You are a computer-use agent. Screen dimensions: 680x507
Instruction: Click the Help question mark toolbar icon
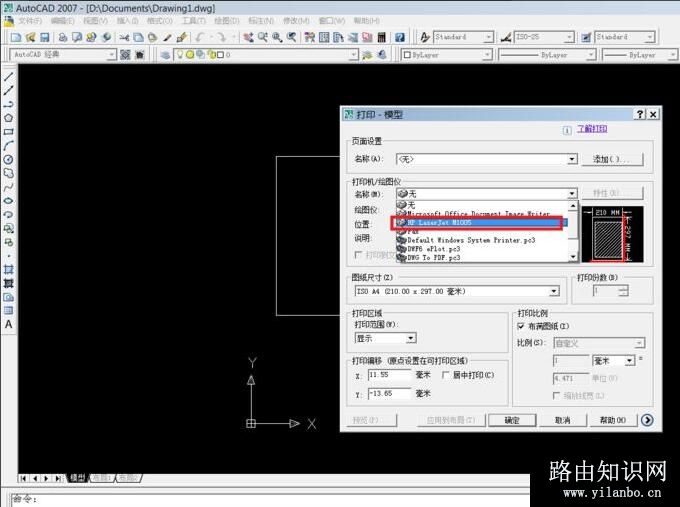click(400, 37)
